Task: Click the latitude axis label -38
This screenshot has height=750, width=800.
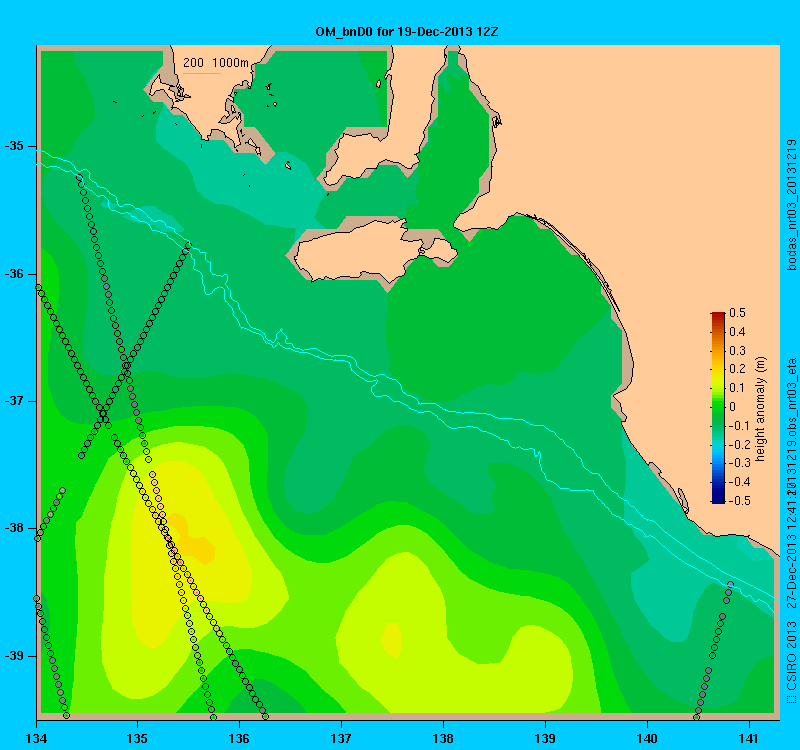Action: point(14,528)
